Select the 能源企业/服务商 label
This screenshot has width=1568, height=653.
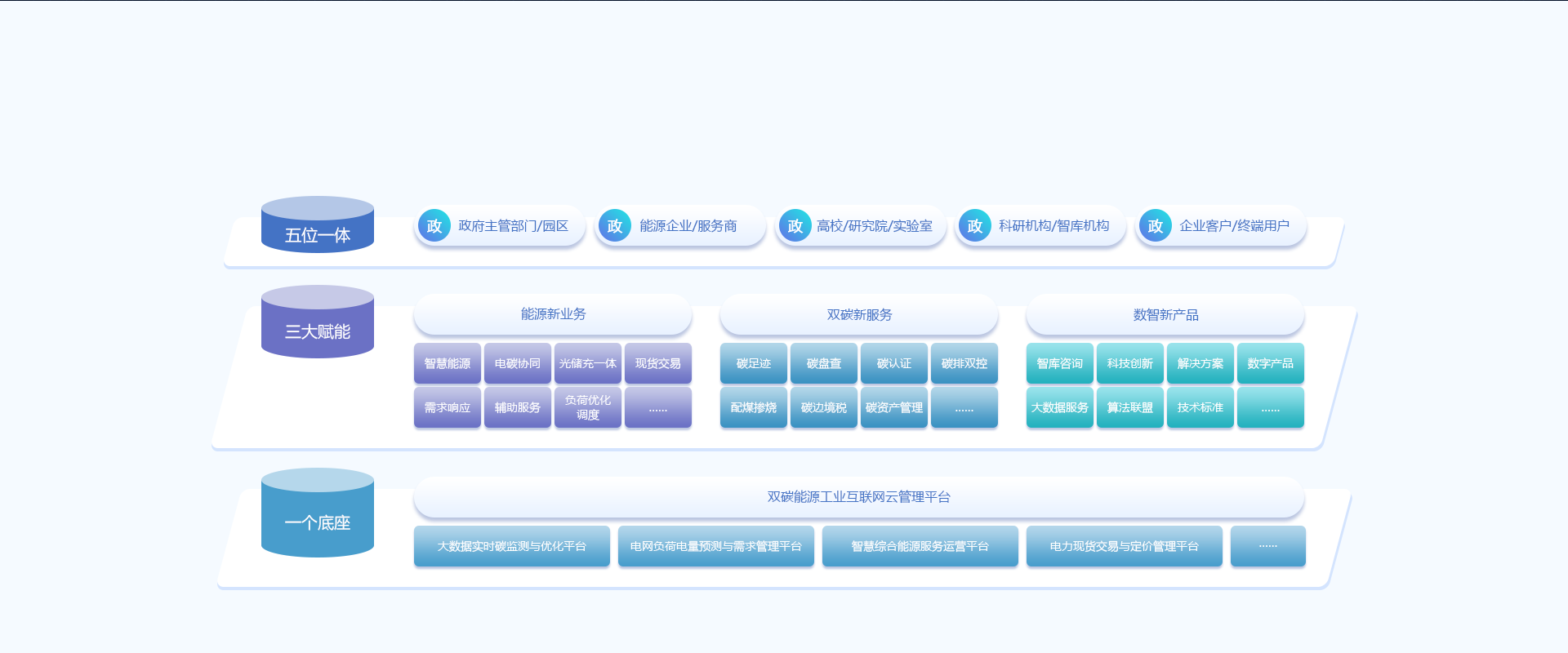pyautogui.click(x=688, y=226)
